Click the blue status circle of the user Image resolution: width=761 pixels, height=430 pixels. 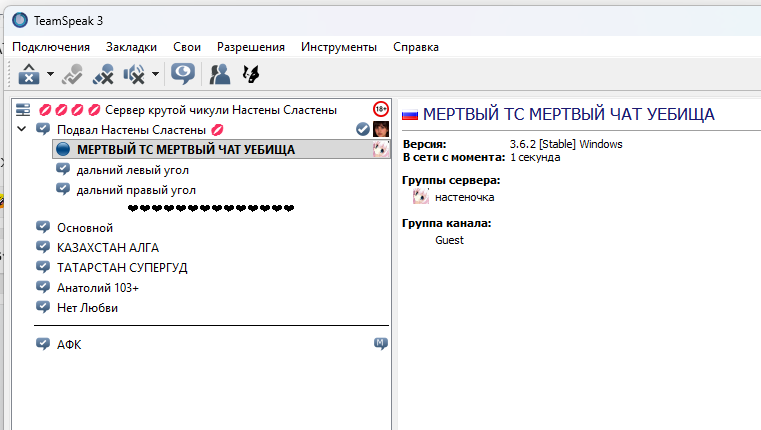(63, 149)
